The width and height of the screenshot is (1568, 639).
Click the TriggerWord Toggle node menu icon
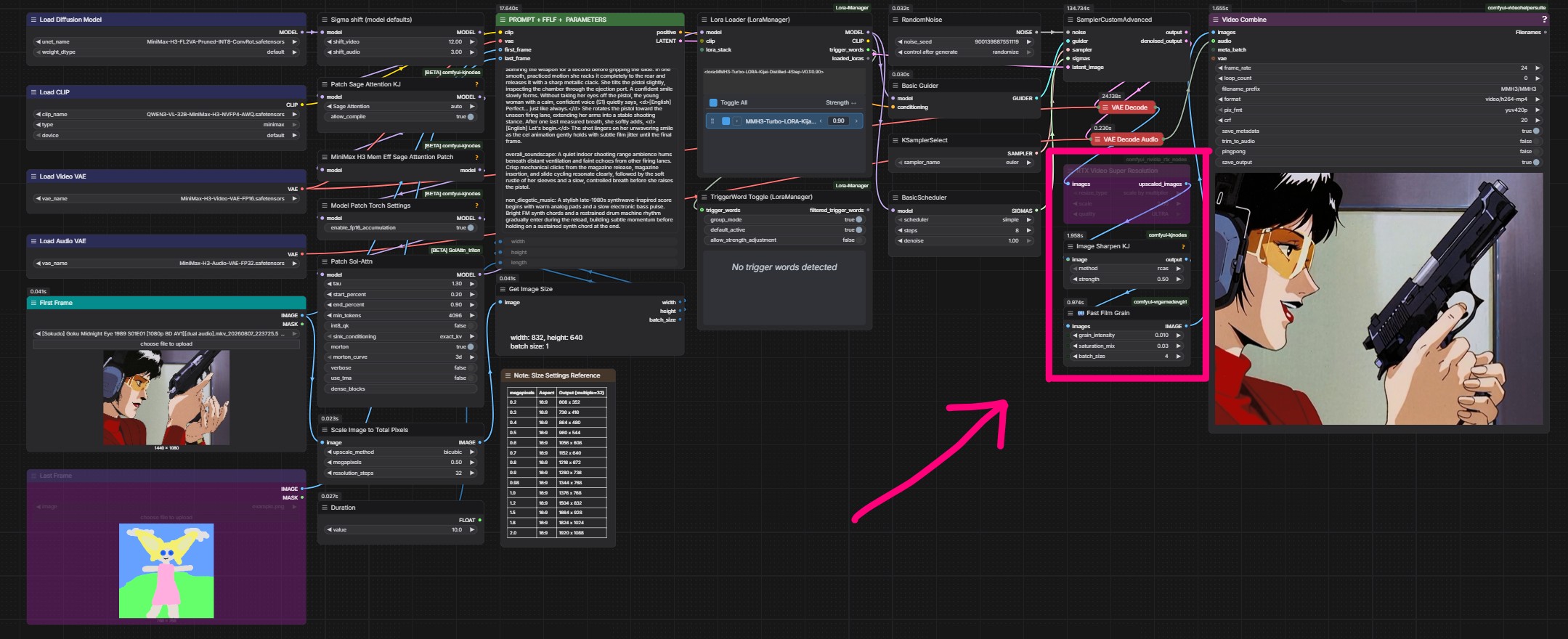coord(704,197)
